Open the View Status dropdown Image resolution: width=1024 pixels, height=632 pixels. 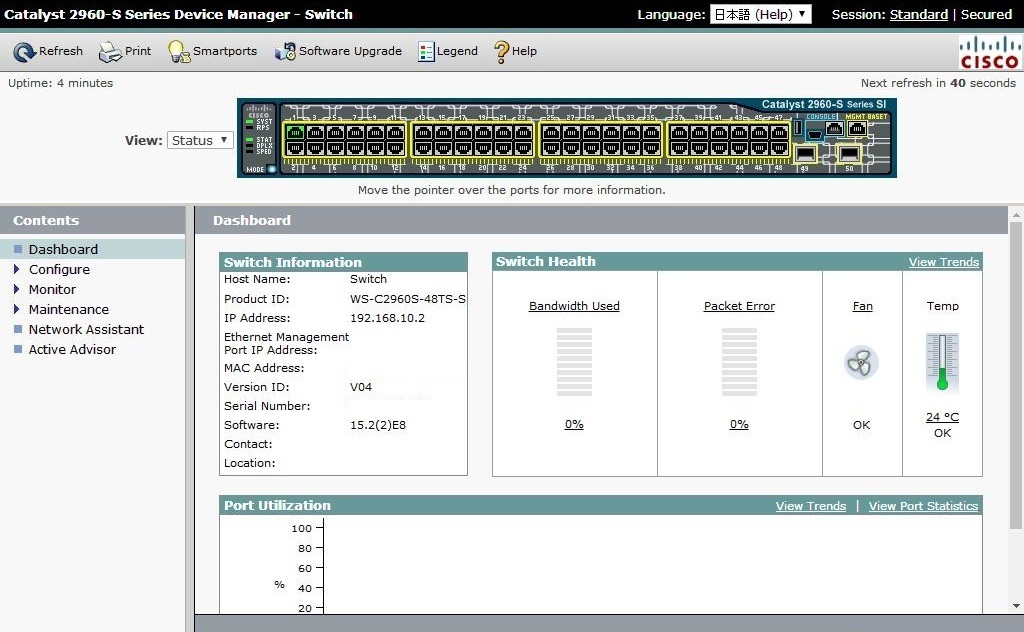(x=200, y=140)
